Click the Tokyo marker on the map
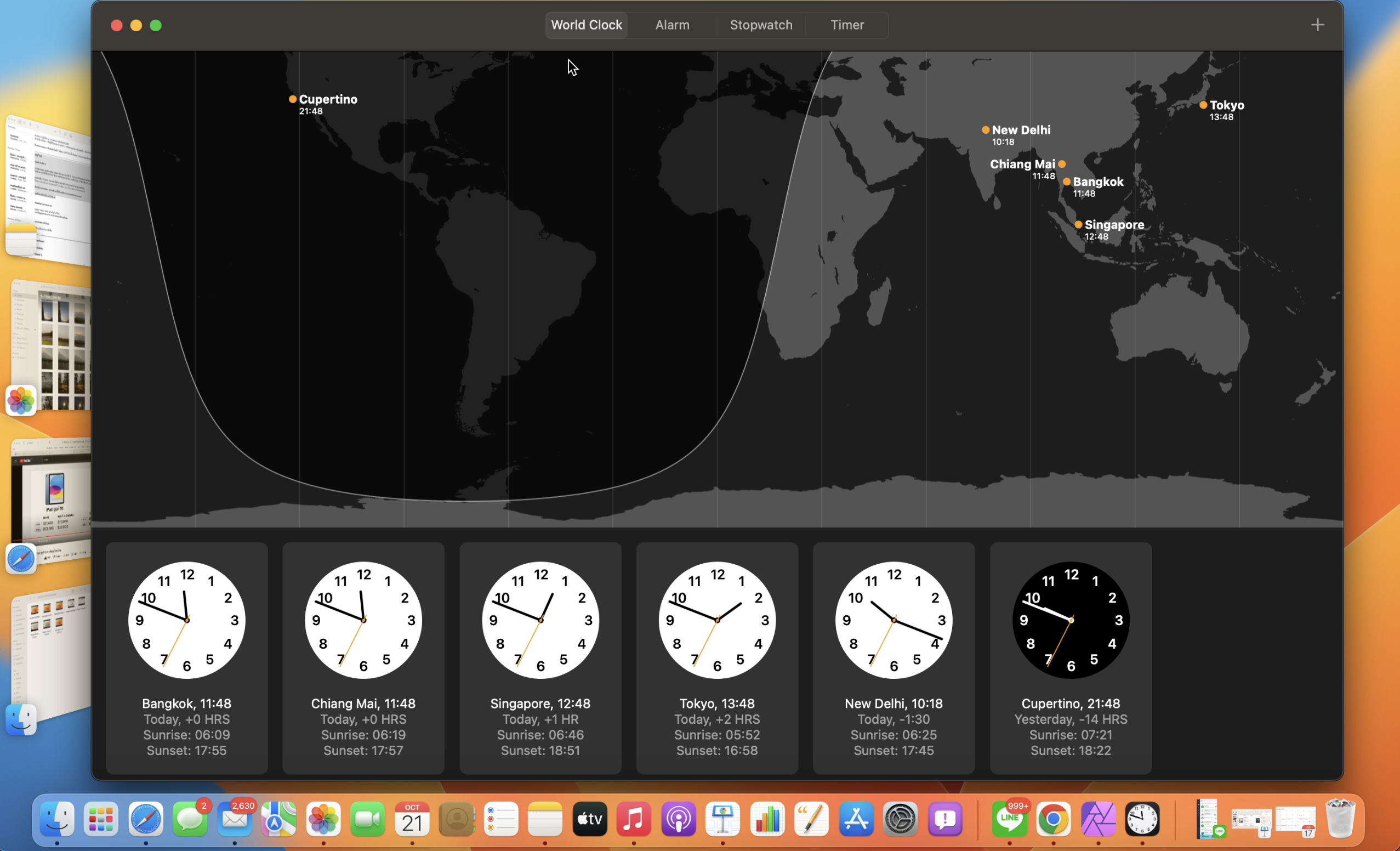Image resolution: width=1400 pixels, height=851 pixels. tap(1203, 105)
